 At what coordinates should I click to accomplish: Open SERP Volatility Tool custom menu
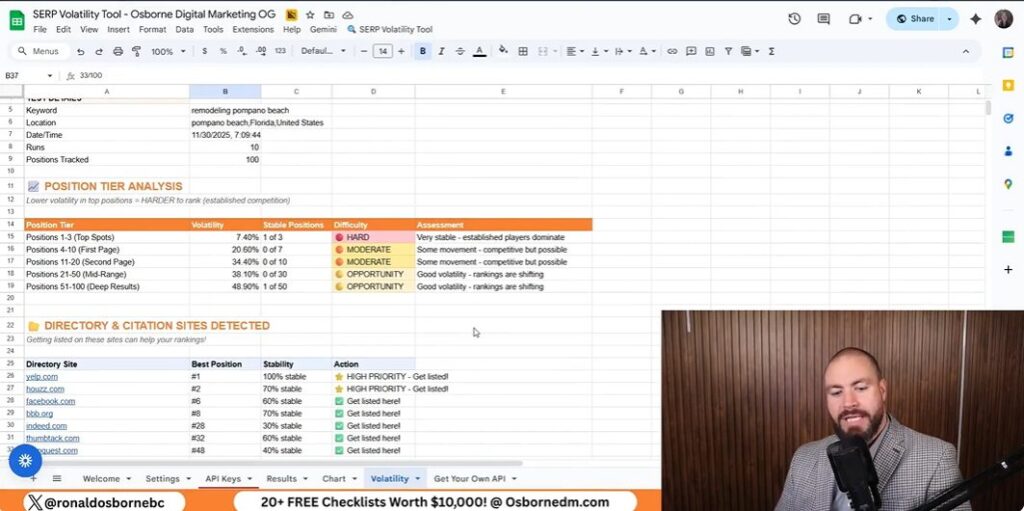[x=389, y=29]
